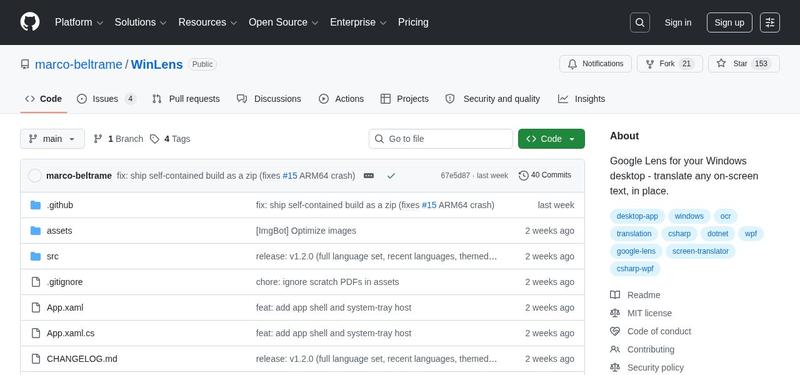
Task: Expand the Resources menu
Action: [208, 22]
